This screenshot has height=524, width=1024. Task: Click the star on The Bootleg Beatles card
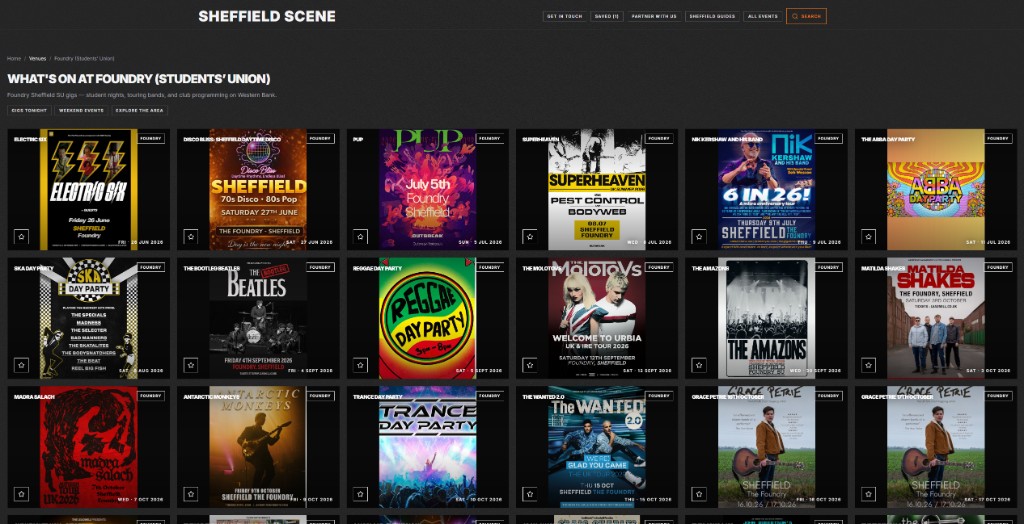coord(191,365)
